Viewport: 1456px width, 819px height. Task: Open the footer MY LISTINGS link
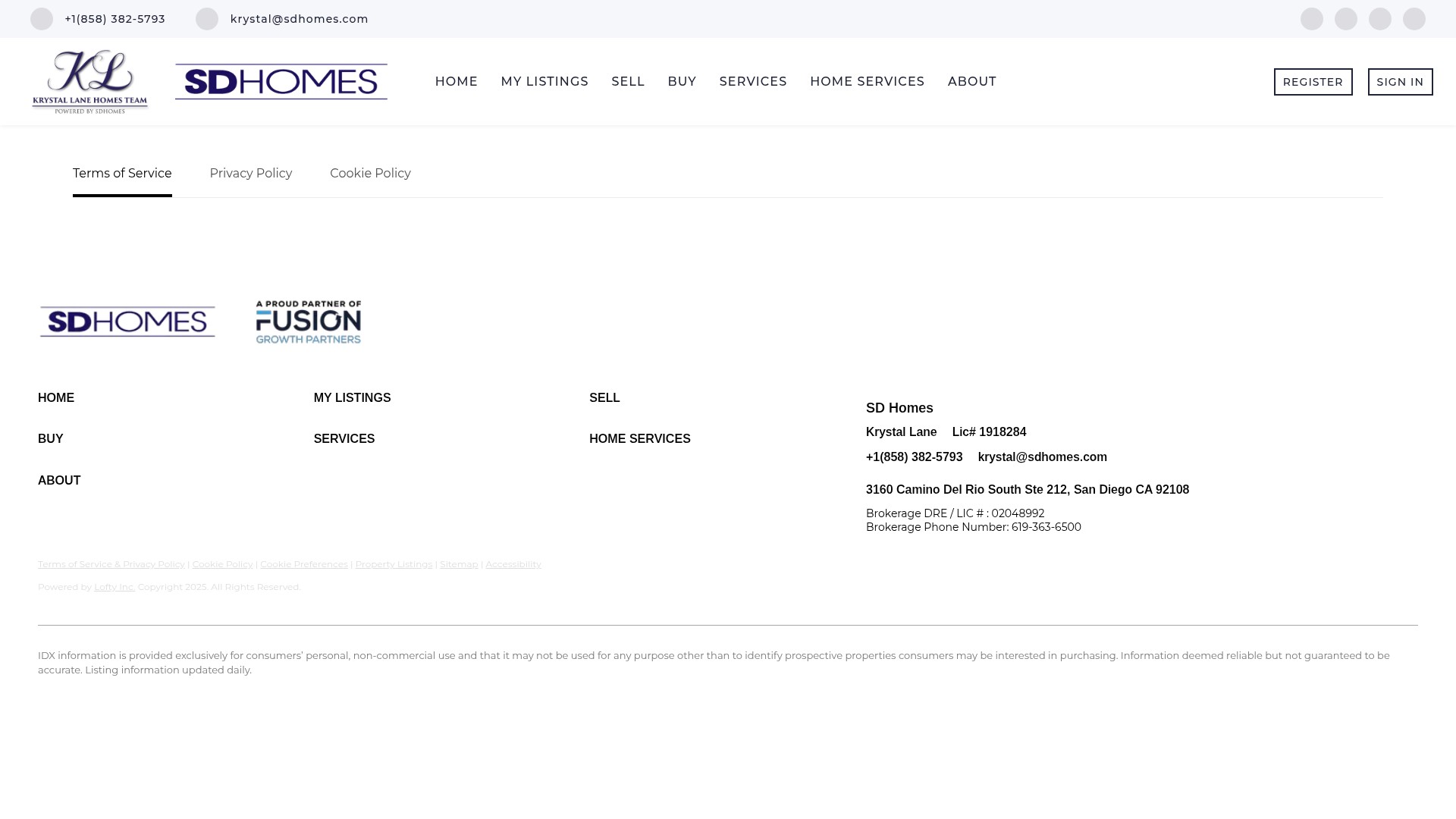[x=353, y=398]
